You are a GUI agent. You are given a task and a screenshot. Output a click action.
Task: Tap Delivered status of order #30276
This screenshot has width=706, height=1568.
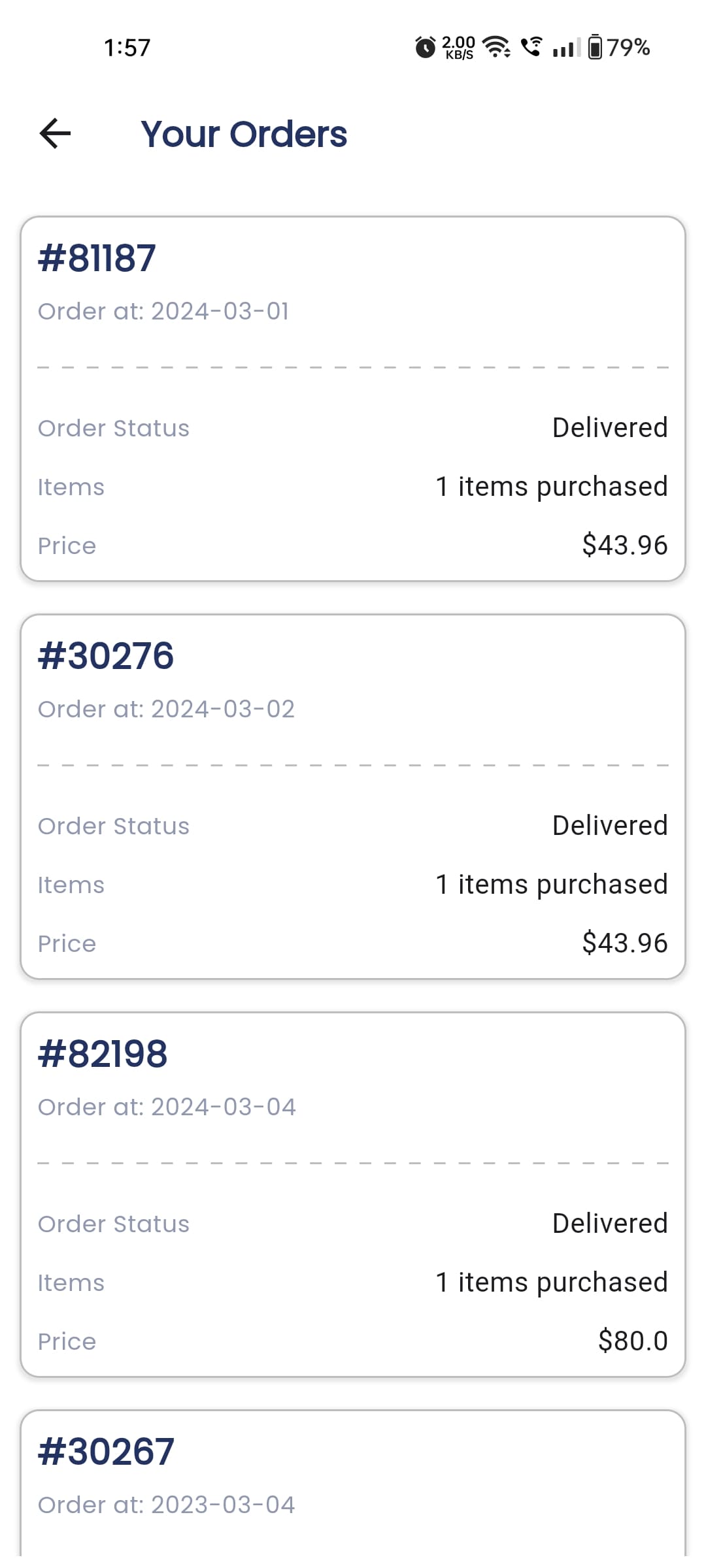pyautogui.click(x=610, y=826)
